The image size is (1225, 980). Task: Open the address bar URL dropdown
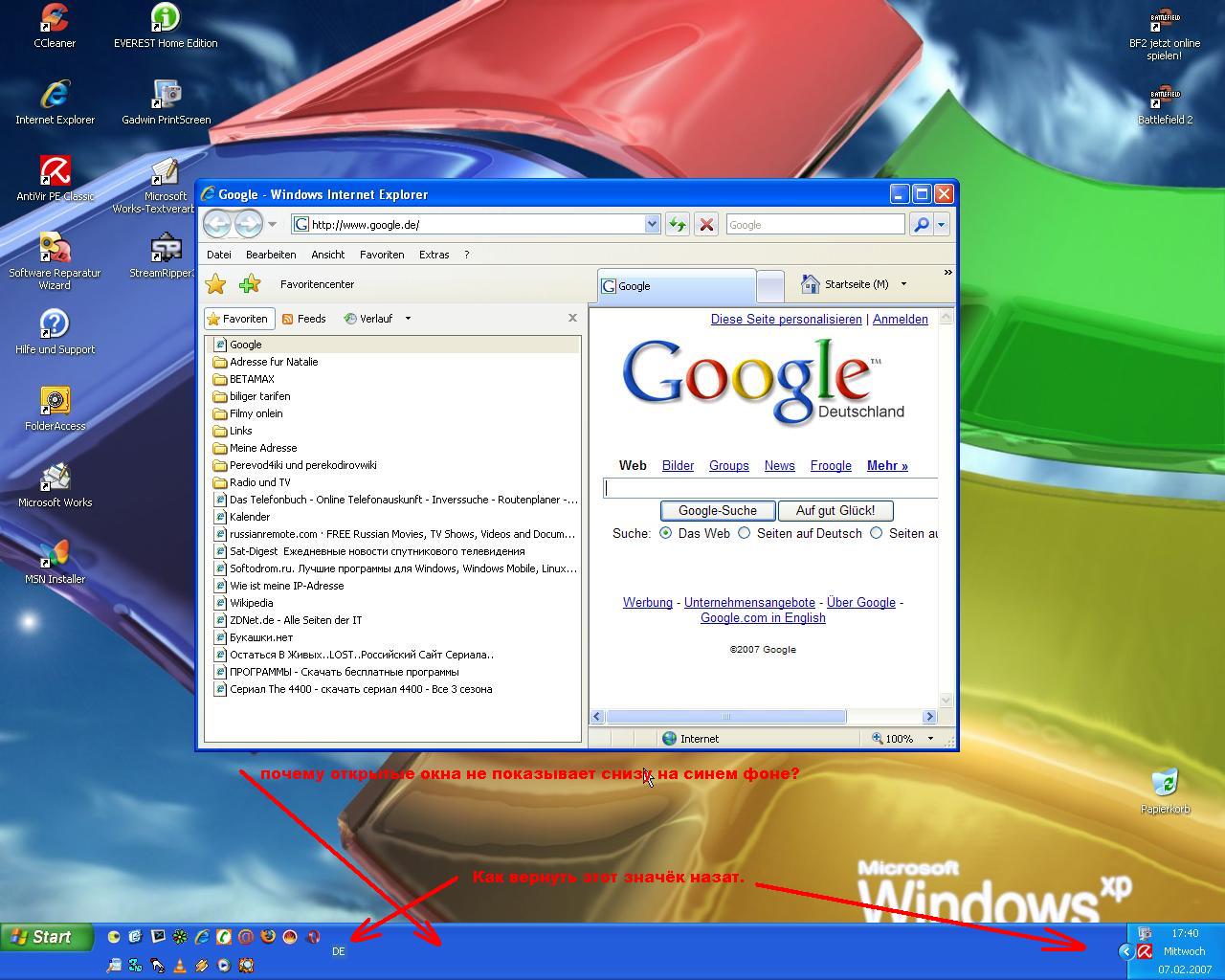pos(652,224)
